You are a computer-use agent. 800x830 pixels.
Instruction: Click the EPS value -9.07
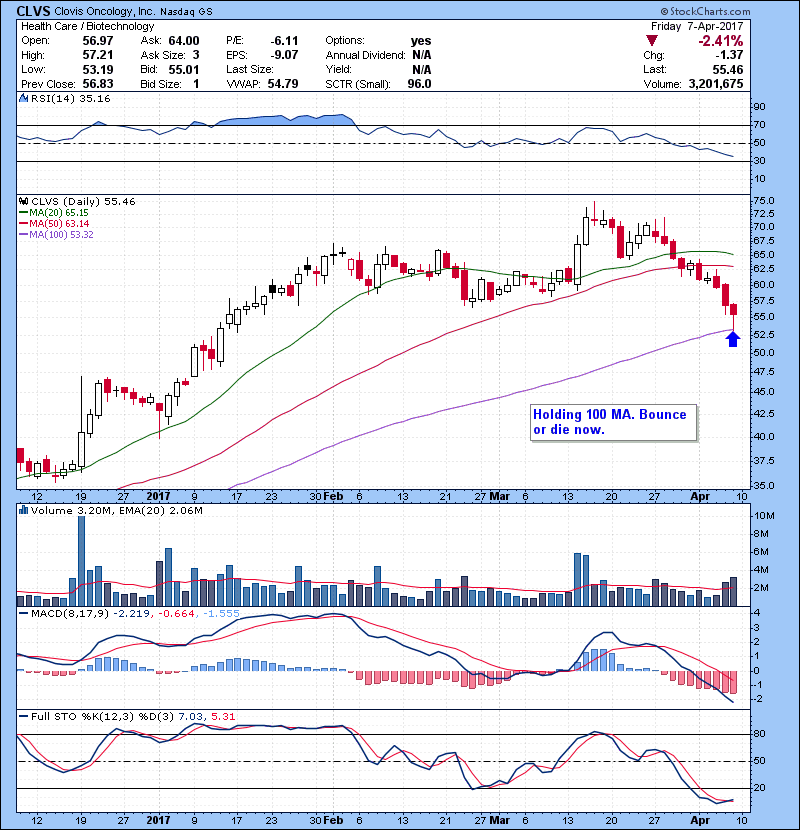pos(284,55)
